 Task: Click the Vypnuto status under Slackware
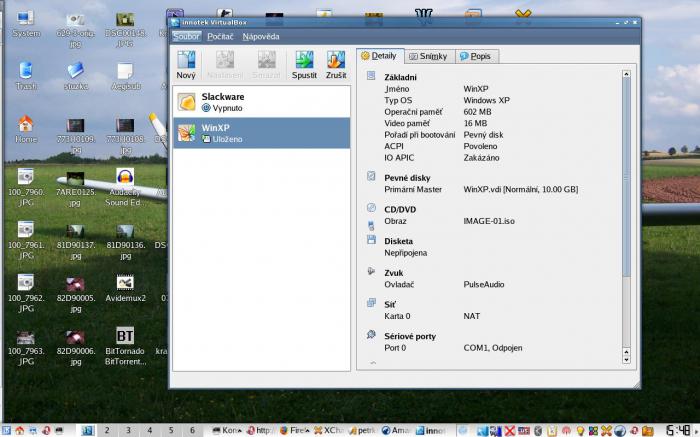(222, 108)
